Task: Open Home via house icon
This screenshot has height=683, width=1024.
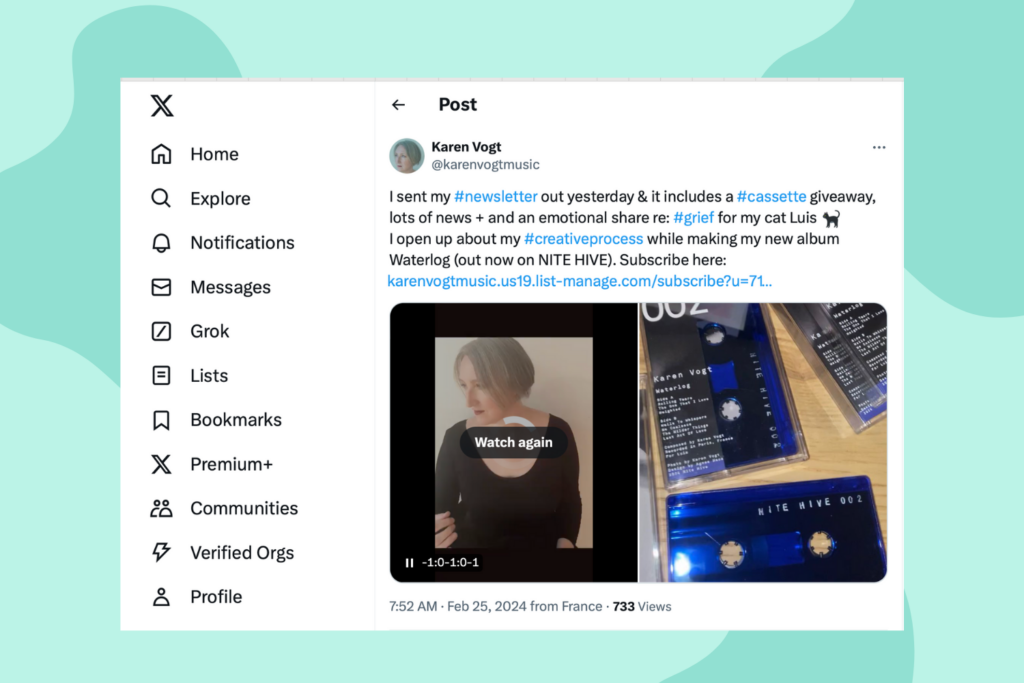Action: (161, 154)
